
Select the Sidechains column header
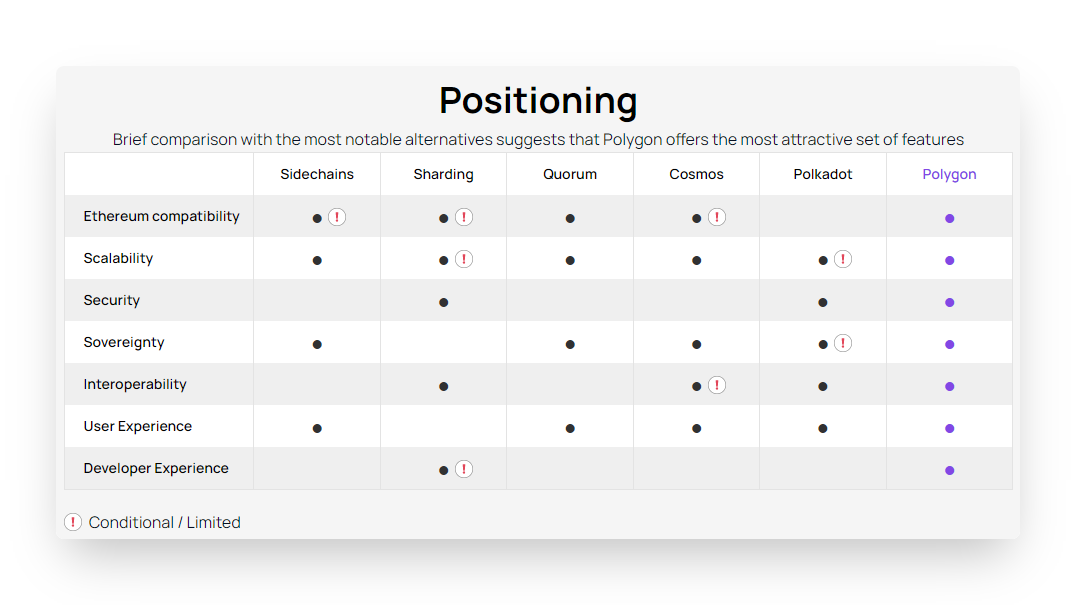(x=317, y=174)
